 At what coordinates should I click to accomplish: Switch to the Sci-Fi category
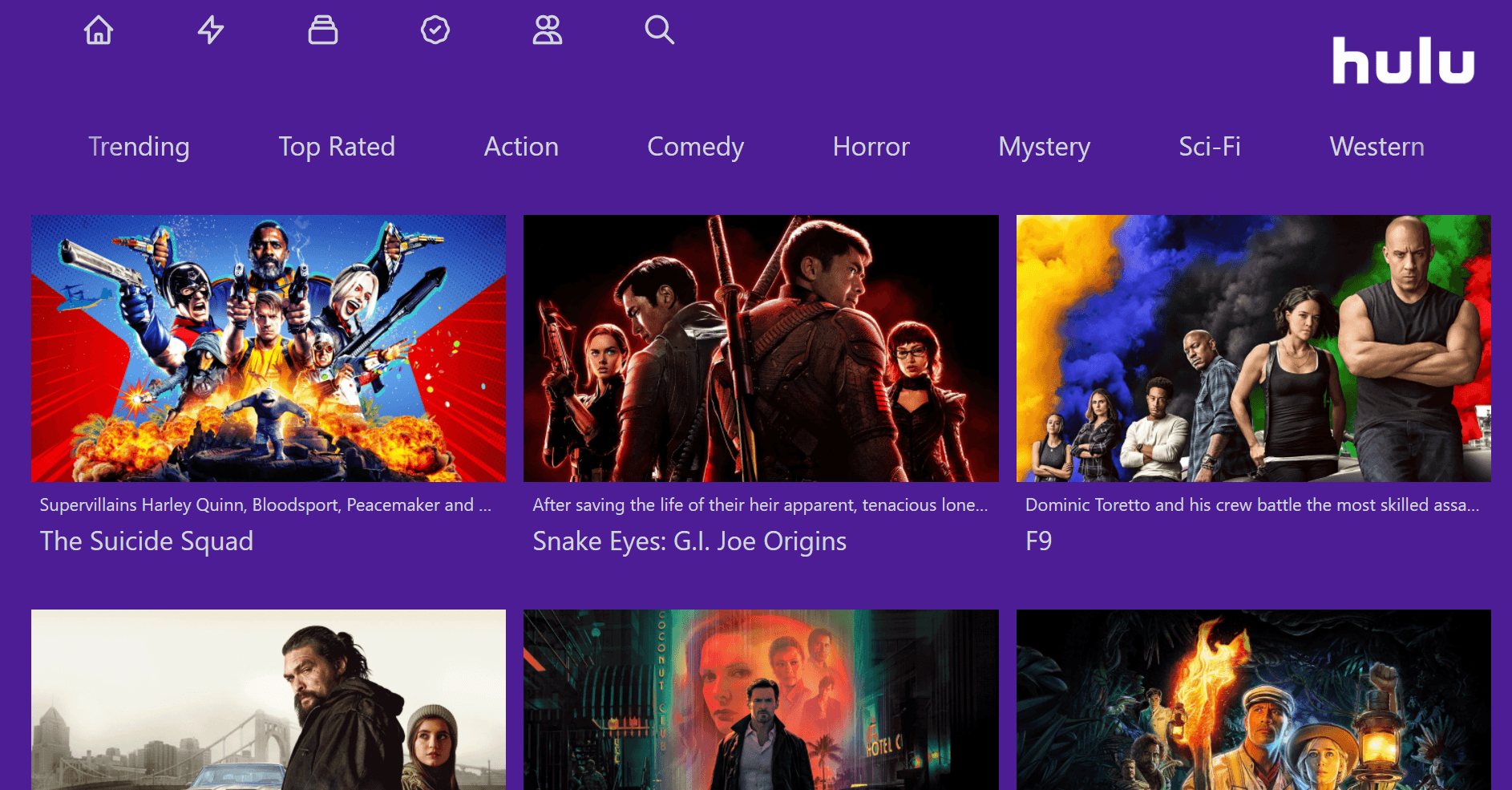(1210, 147)
